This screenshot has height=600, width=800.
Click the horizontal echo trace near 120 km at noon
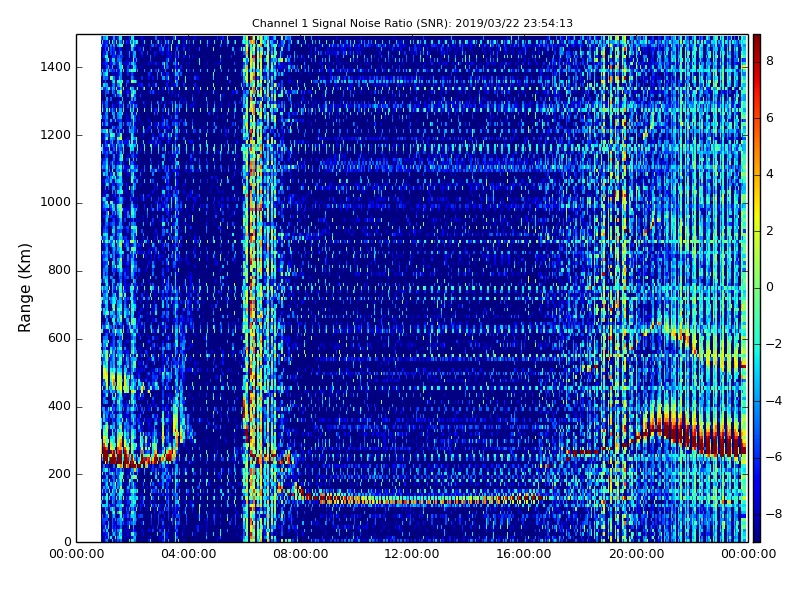(413, 499)
